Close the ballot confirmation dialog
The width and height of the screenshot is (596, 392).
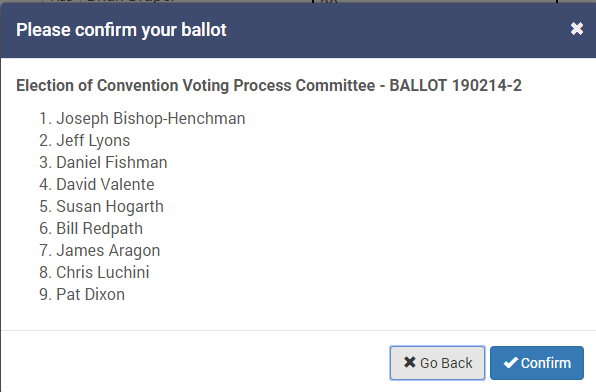tap(577, 29)
